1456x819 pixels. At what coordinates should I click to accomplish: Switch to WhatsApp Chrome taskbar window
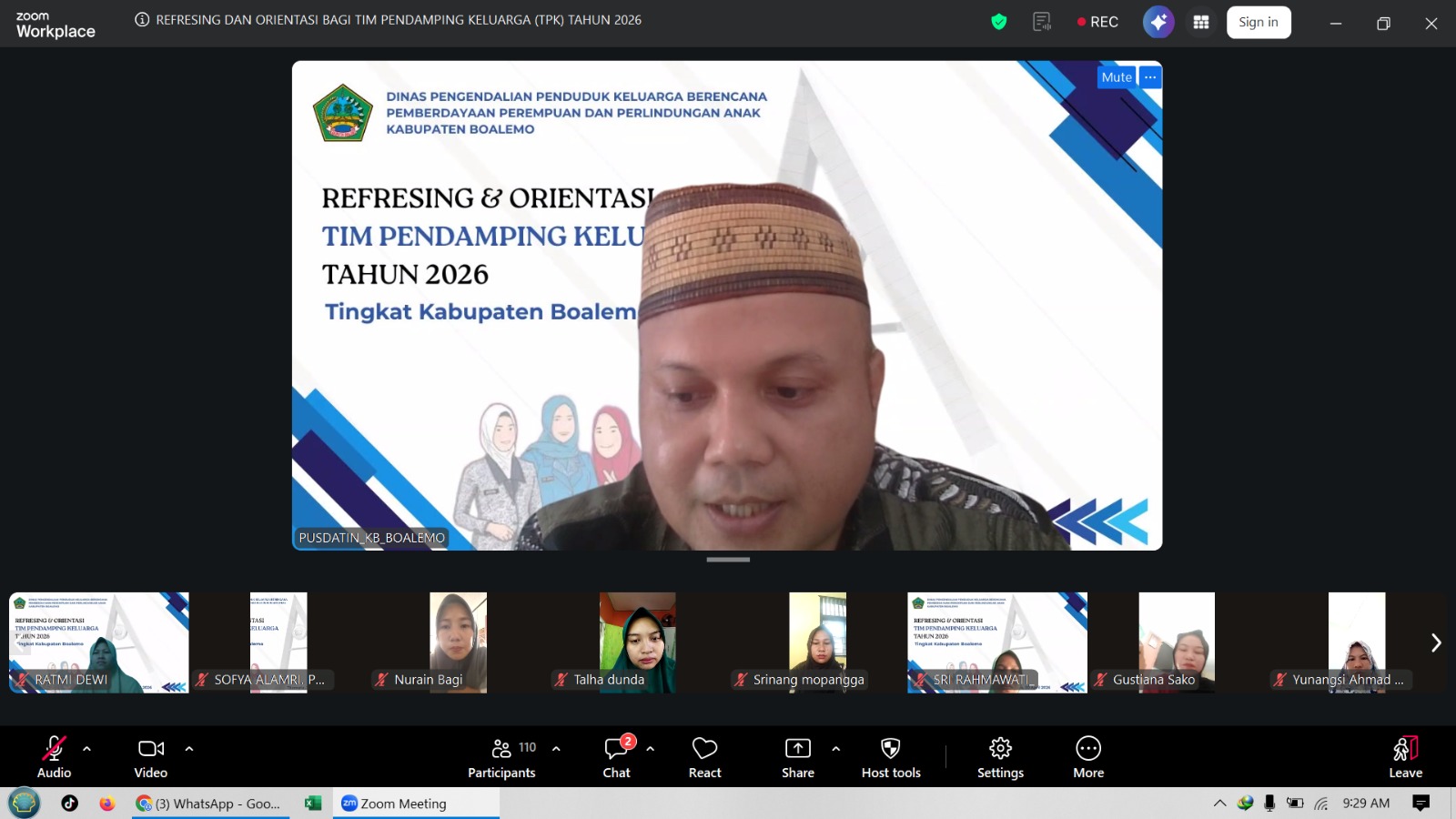[x=210, y=803]
